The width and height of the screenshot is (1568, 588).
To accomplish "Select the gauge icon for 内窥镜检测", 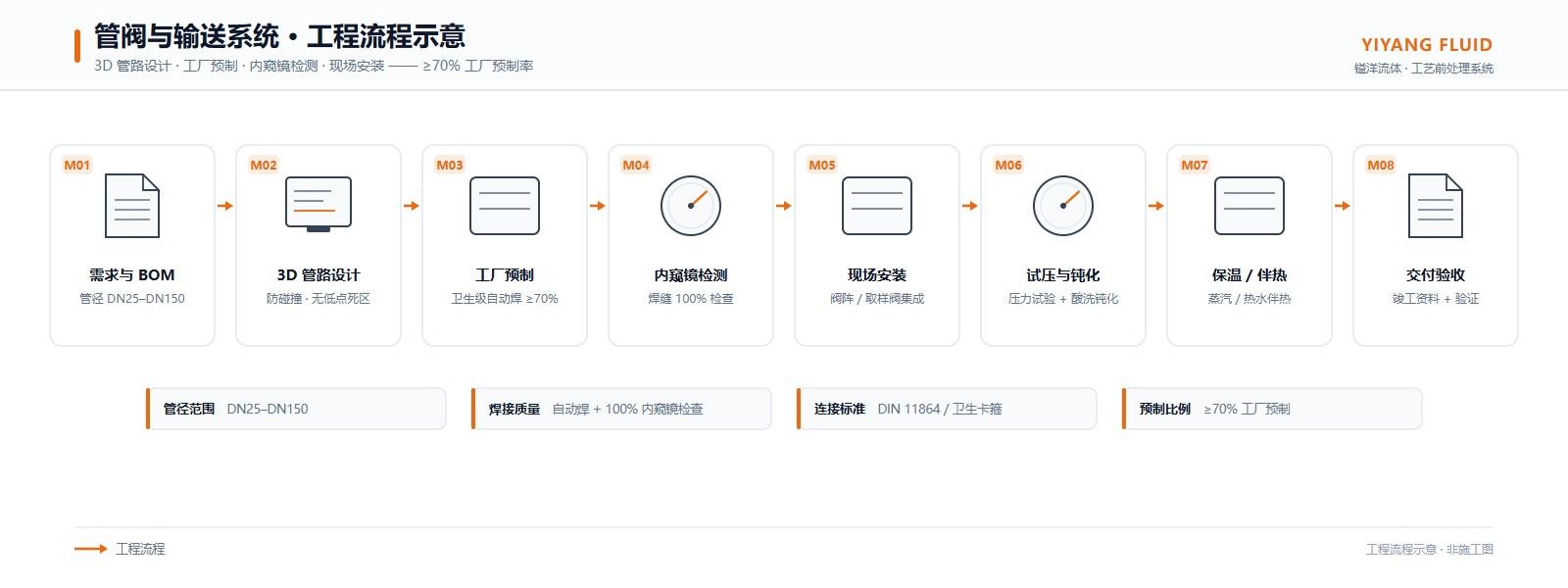I will pos(691,206).
